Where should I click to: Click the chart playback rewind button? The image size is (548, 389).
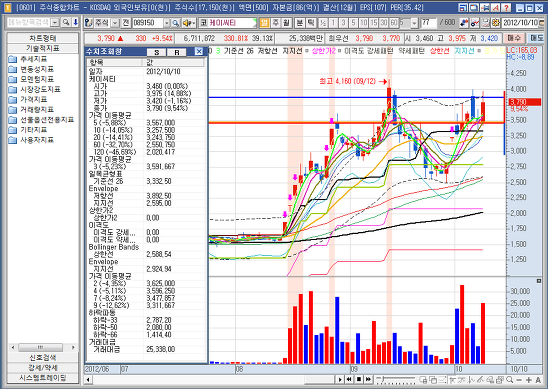(349, 379)
